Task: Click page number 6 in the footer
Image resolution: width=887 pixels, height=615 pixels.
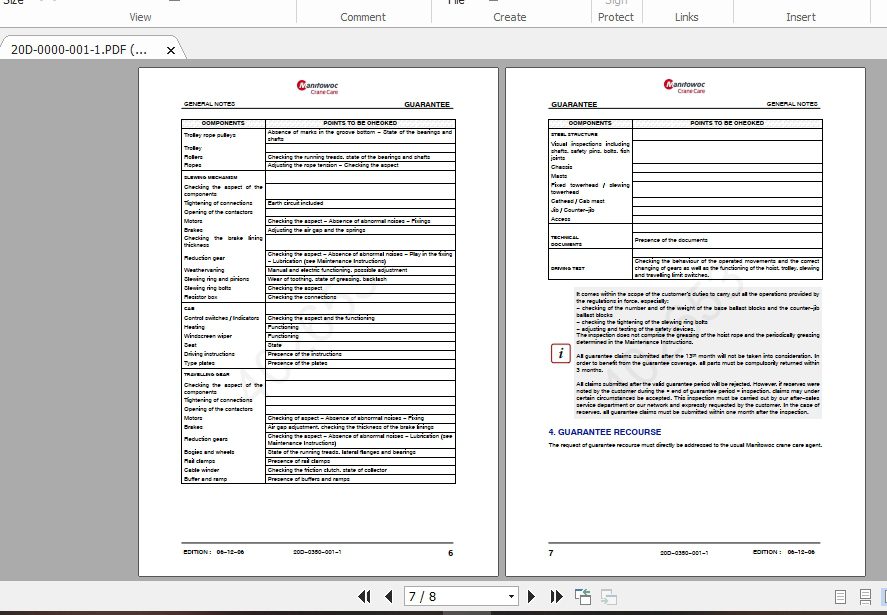Action: 450,553
